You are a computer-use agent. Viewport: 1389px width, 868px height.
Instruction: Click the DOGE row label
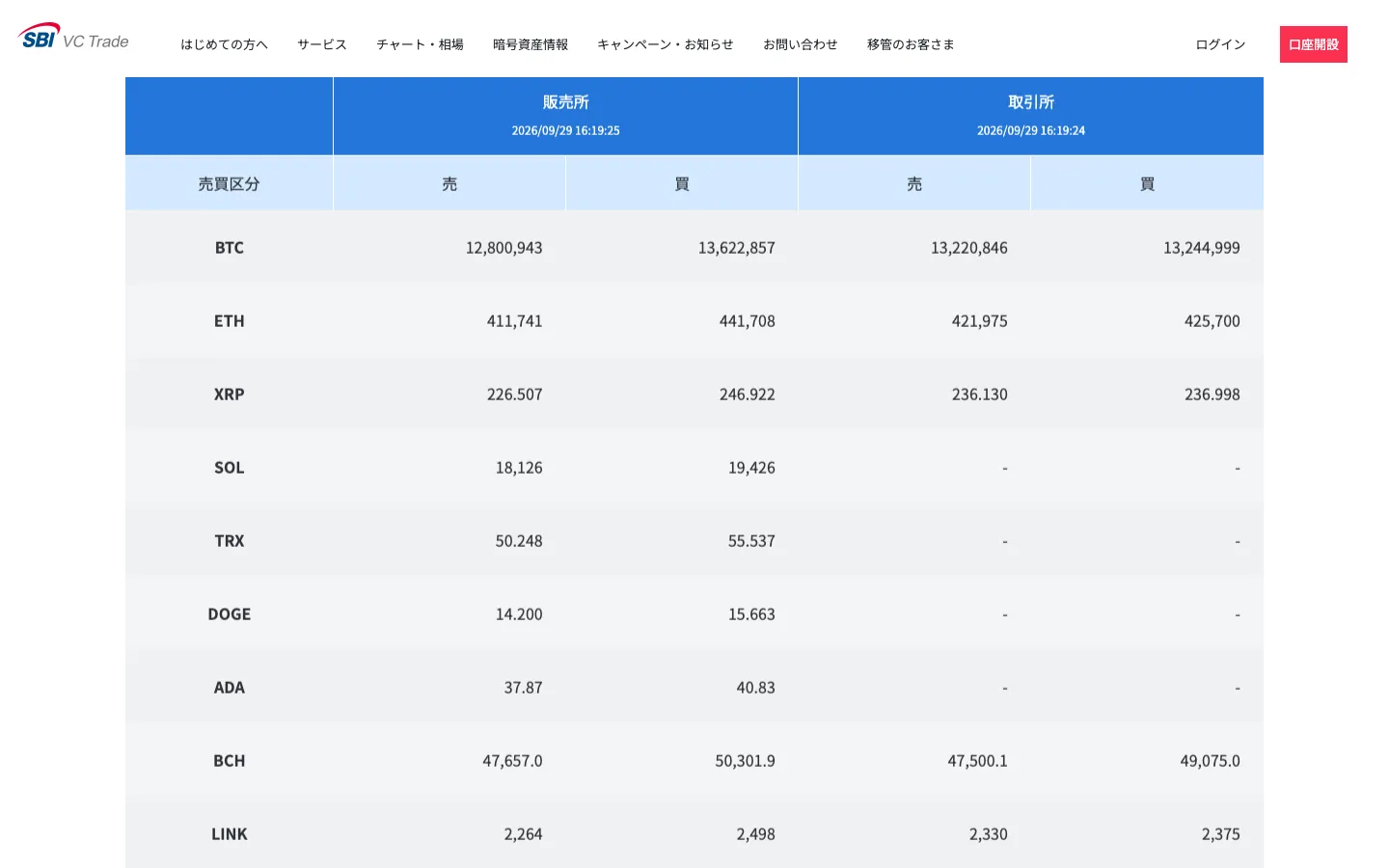coord(230,614)
